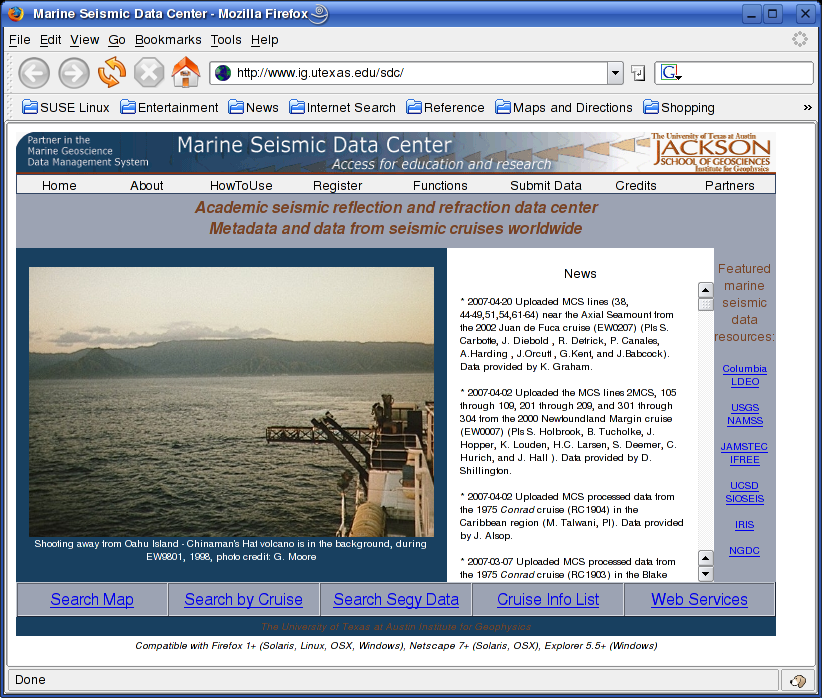Click the status bar security icon
Screen dimensions: 822x698
pos(798,680)
